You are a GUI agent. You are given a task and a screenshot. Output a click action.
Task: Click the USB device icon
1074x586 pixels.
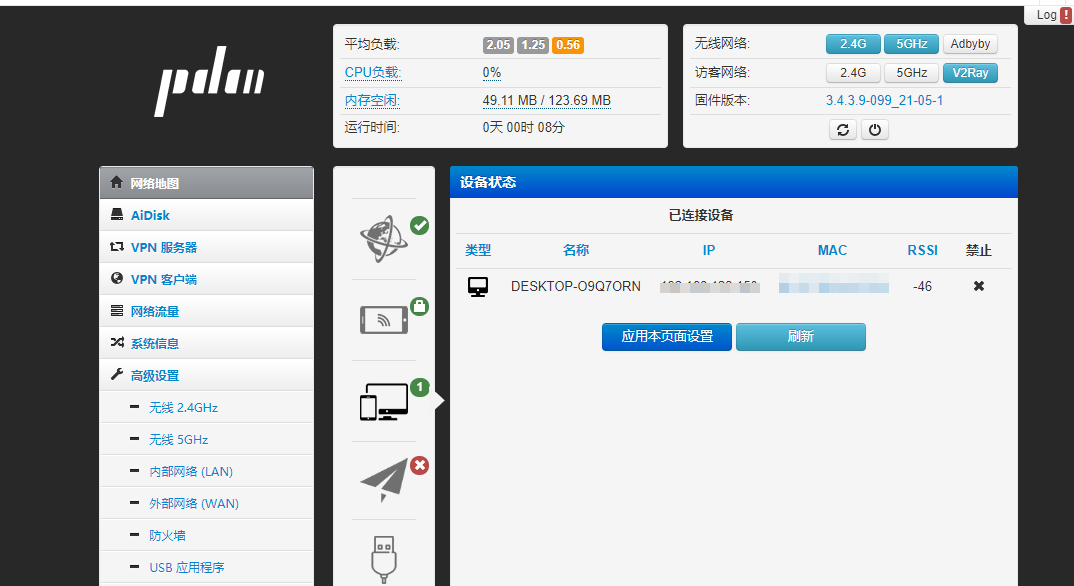point(384,558)
